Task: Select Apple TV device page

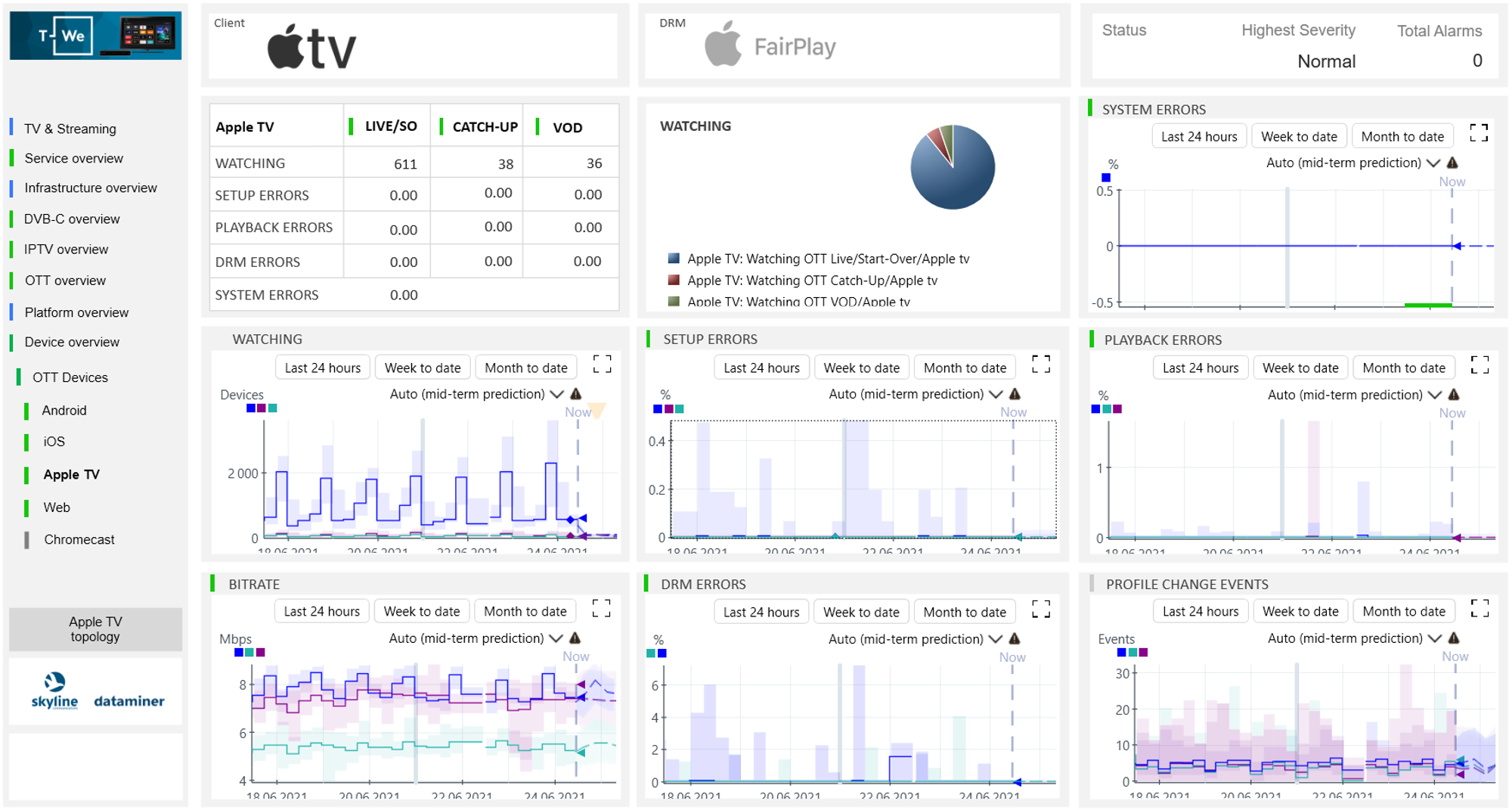Action: coord(71,474)
